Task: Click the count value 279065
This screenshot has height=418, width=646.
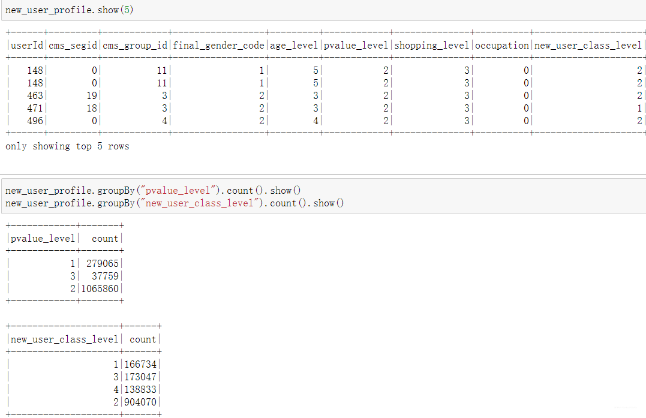Action: click(x=102, y=263)
